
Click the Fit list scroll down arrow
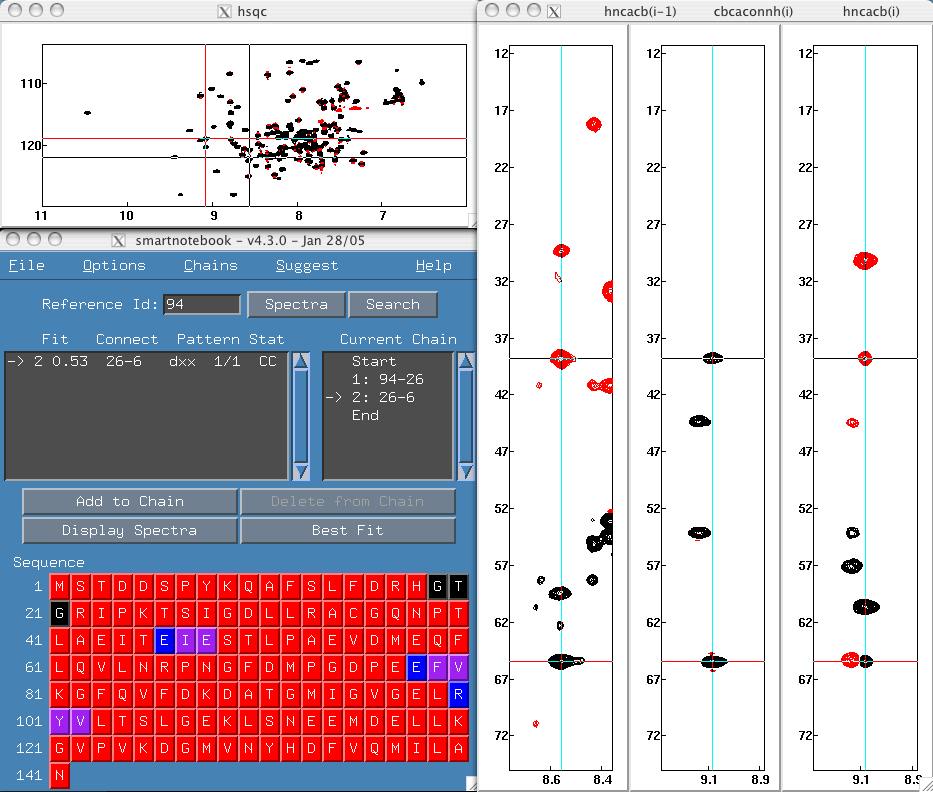coord(300,471)
